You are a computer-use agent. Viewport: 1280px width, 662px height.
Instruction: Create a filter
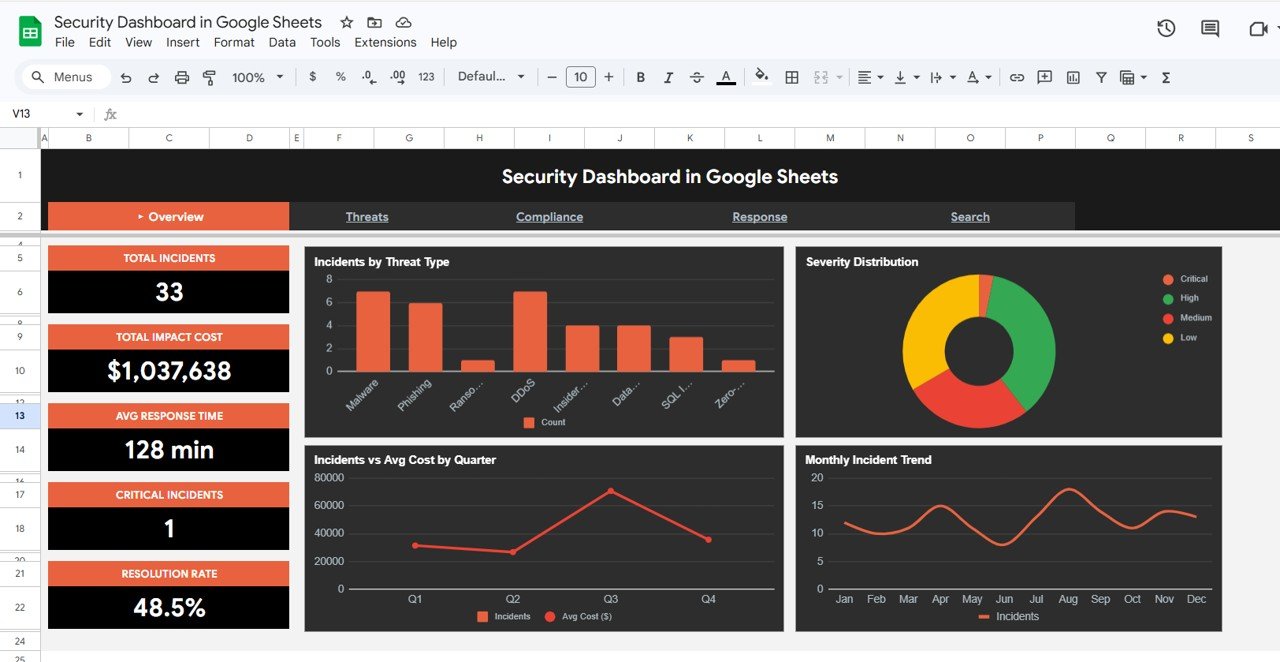pos(1100,77)
